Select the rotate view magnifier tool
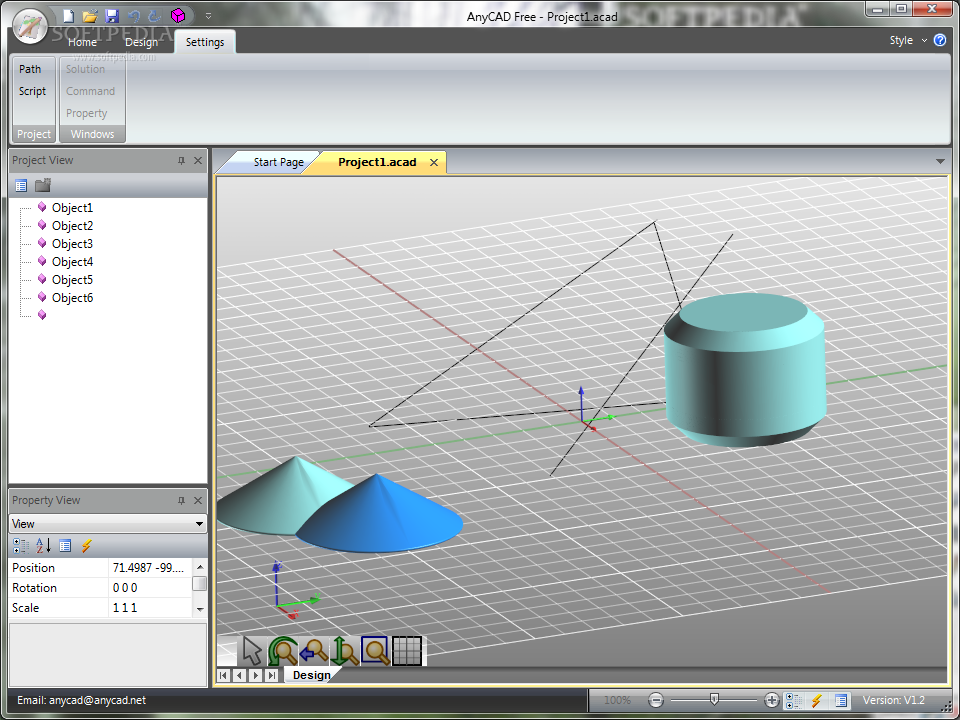 pyautogui.click(x=283, y=651)
